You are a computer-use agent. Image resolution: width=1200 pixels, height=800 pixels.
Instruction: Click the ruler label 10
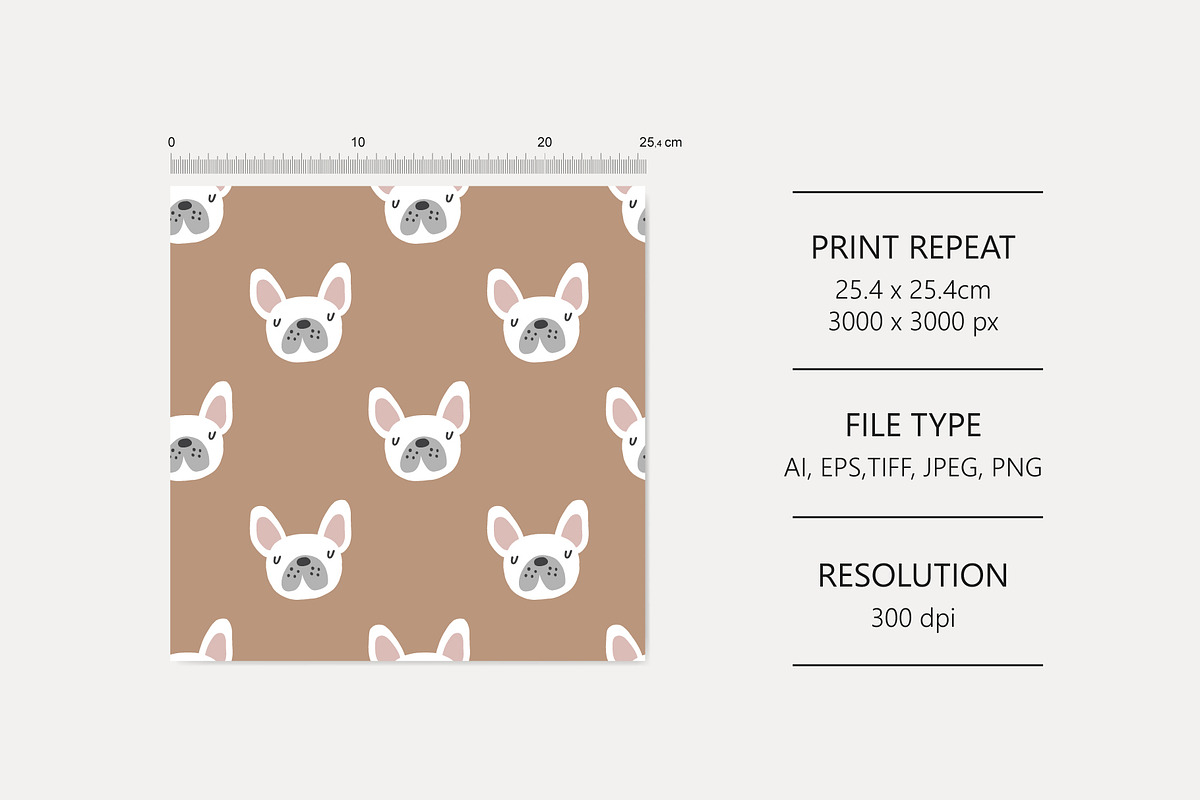358,142
